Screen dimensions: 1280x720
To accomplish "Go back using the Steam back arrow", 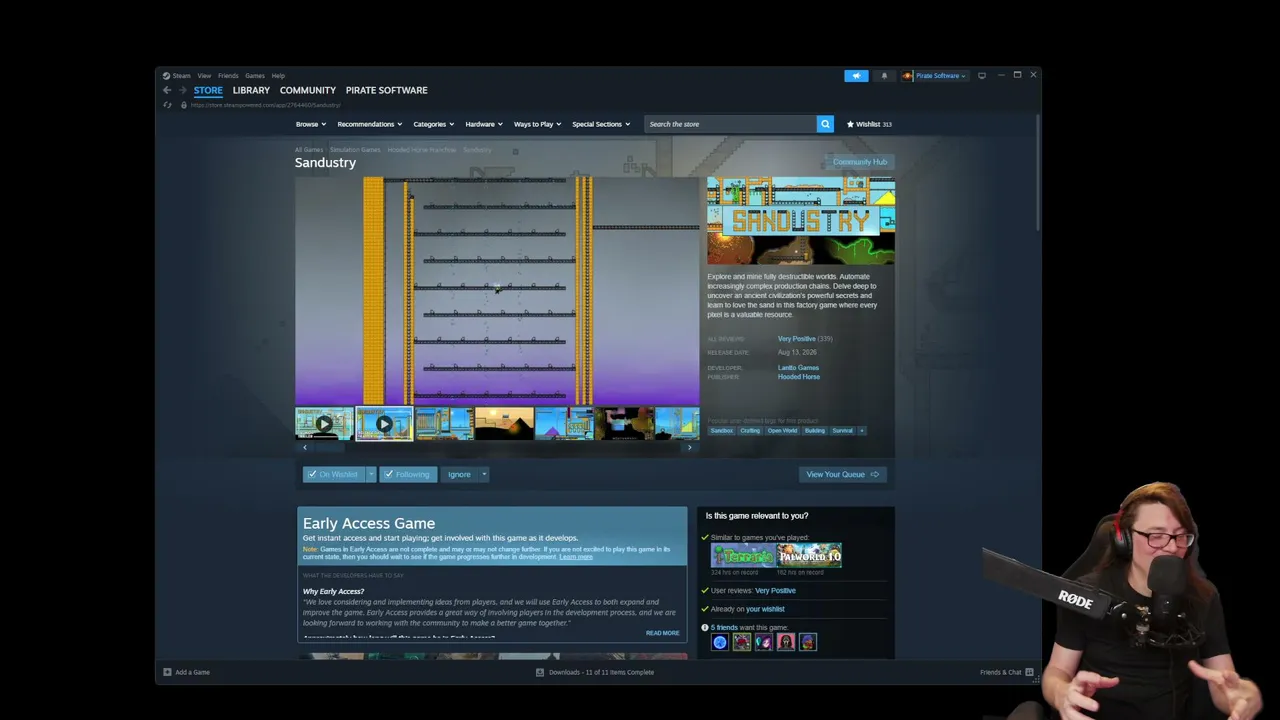I will pos(167,90).
